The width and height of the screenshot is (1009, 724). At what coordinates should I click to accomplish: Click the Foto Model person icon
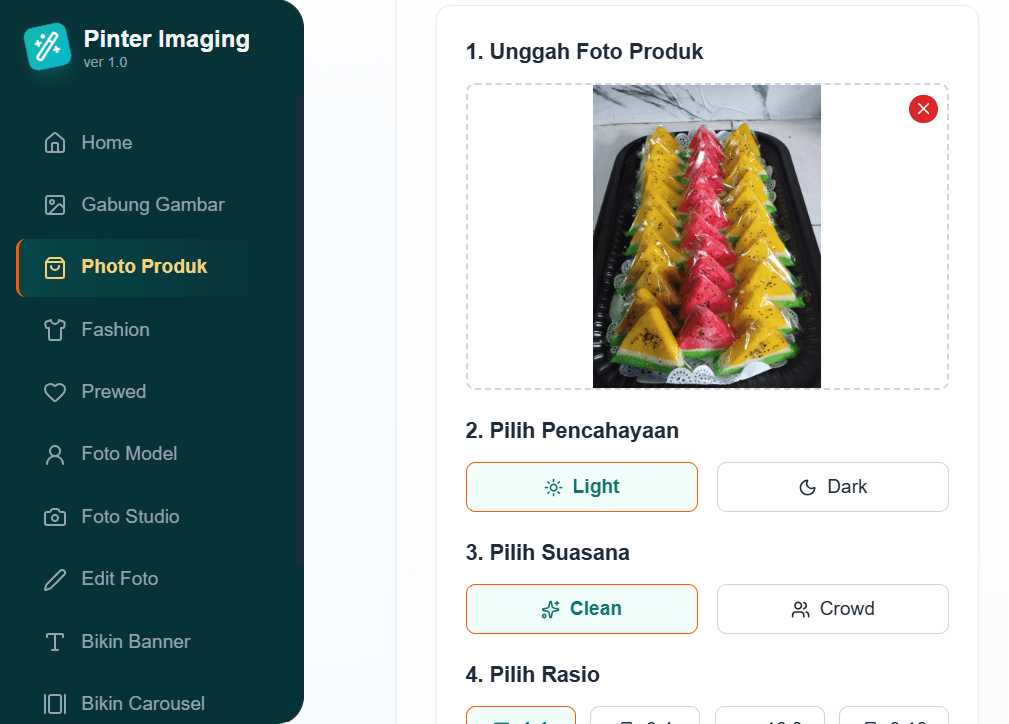(55, 455)
